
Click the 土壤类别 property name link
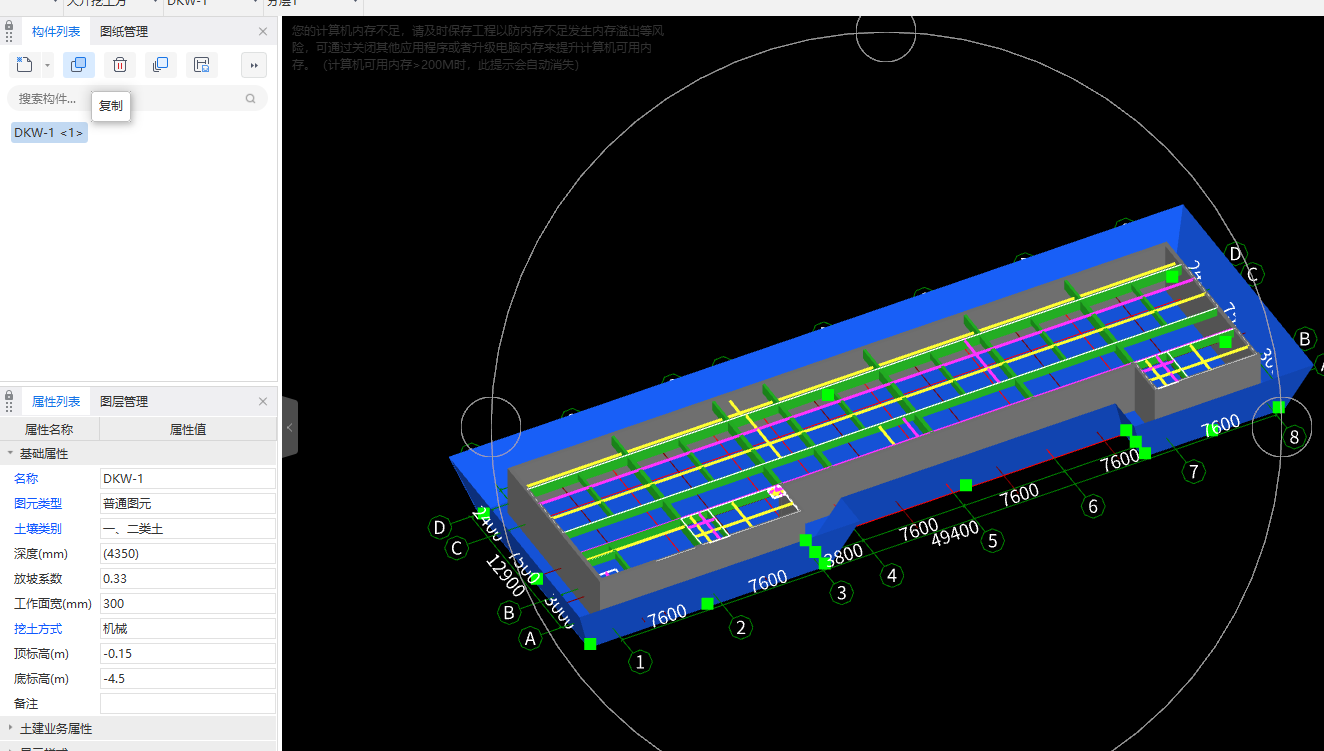pyautogui.click(x=38, y=528)
